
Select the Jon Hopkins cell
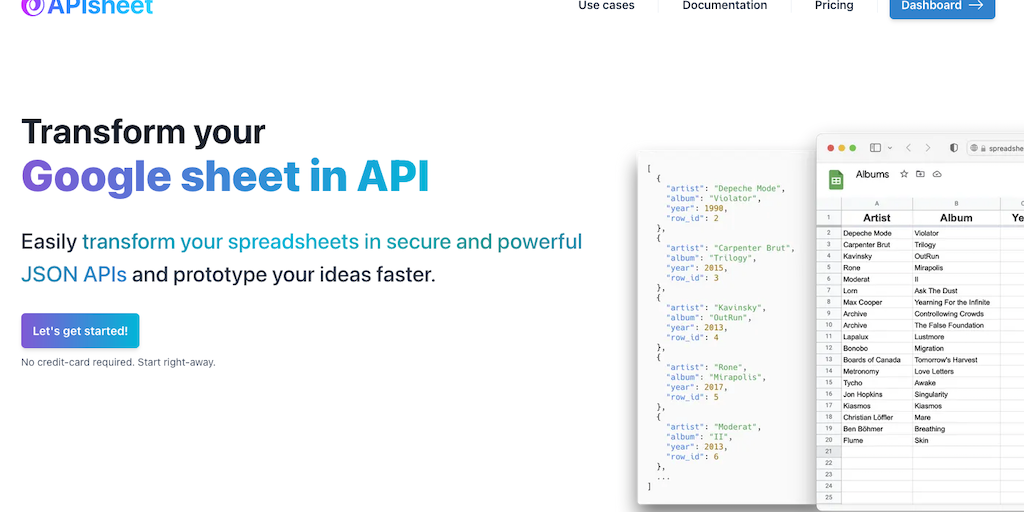tap(877, 394)
